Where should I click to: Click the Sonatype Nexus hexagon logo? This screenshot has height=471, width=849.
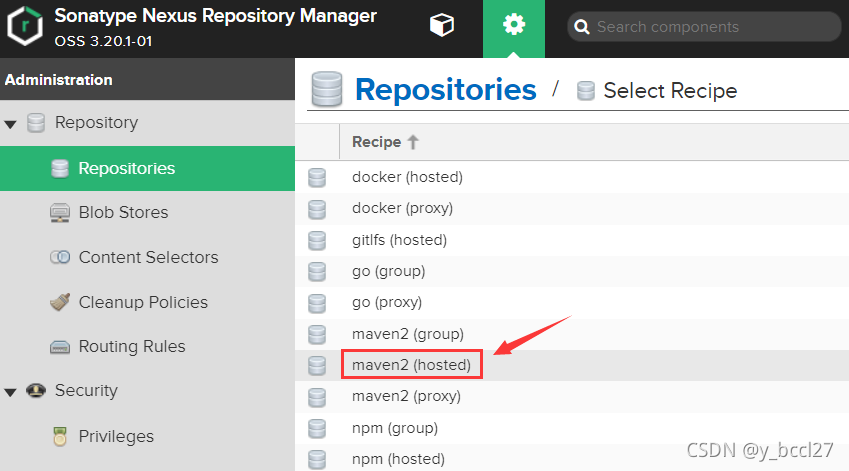coord(24,26)
